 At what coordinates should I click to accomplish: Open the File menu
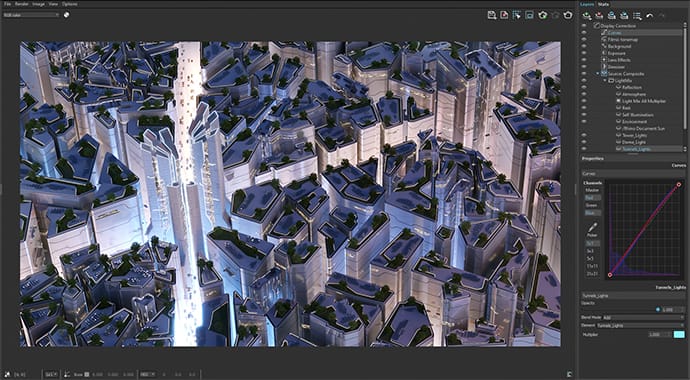pos(7,4)
